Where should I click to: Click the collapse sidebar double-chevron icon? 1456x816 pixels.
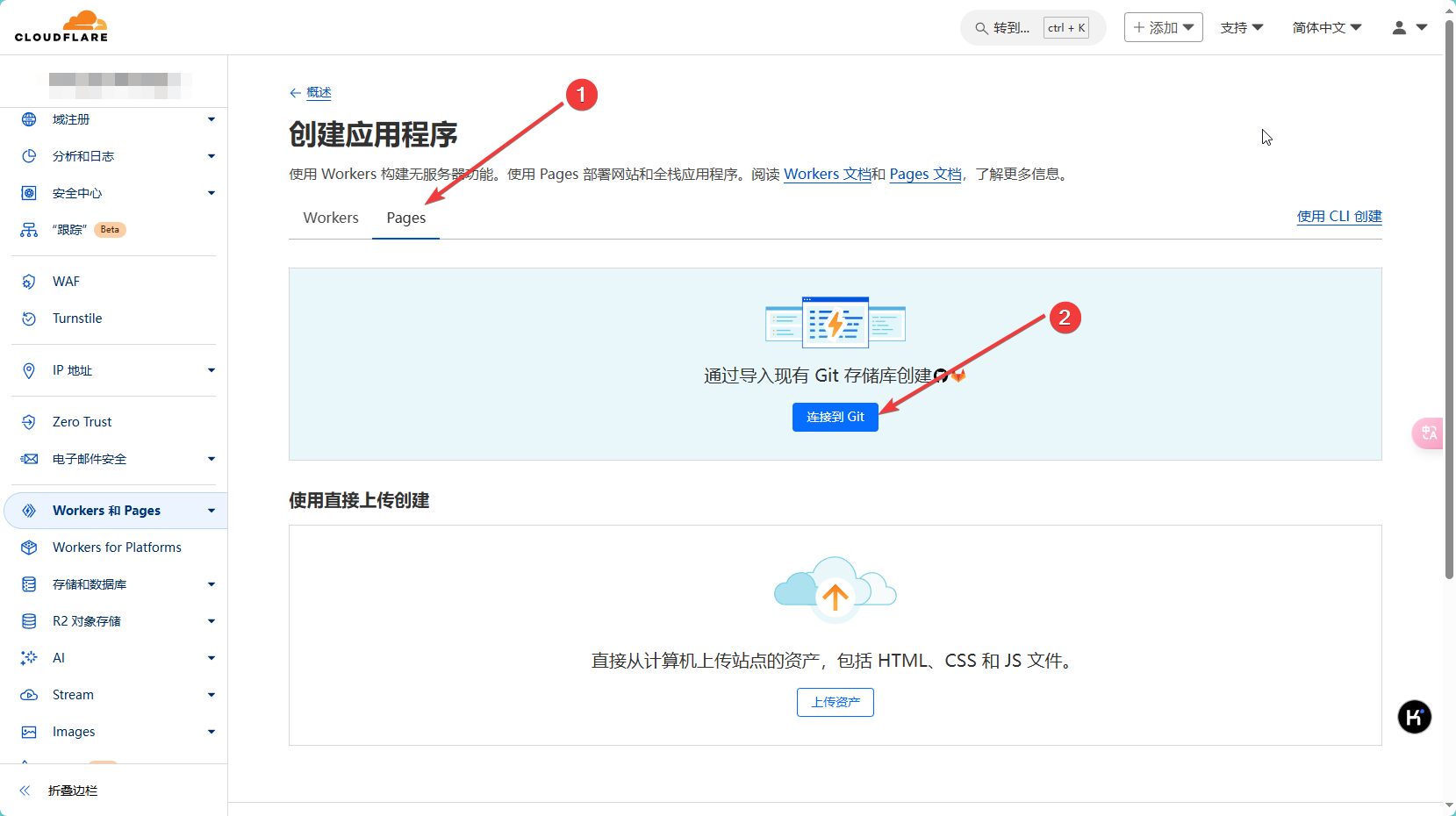click(x=25, y=791)
